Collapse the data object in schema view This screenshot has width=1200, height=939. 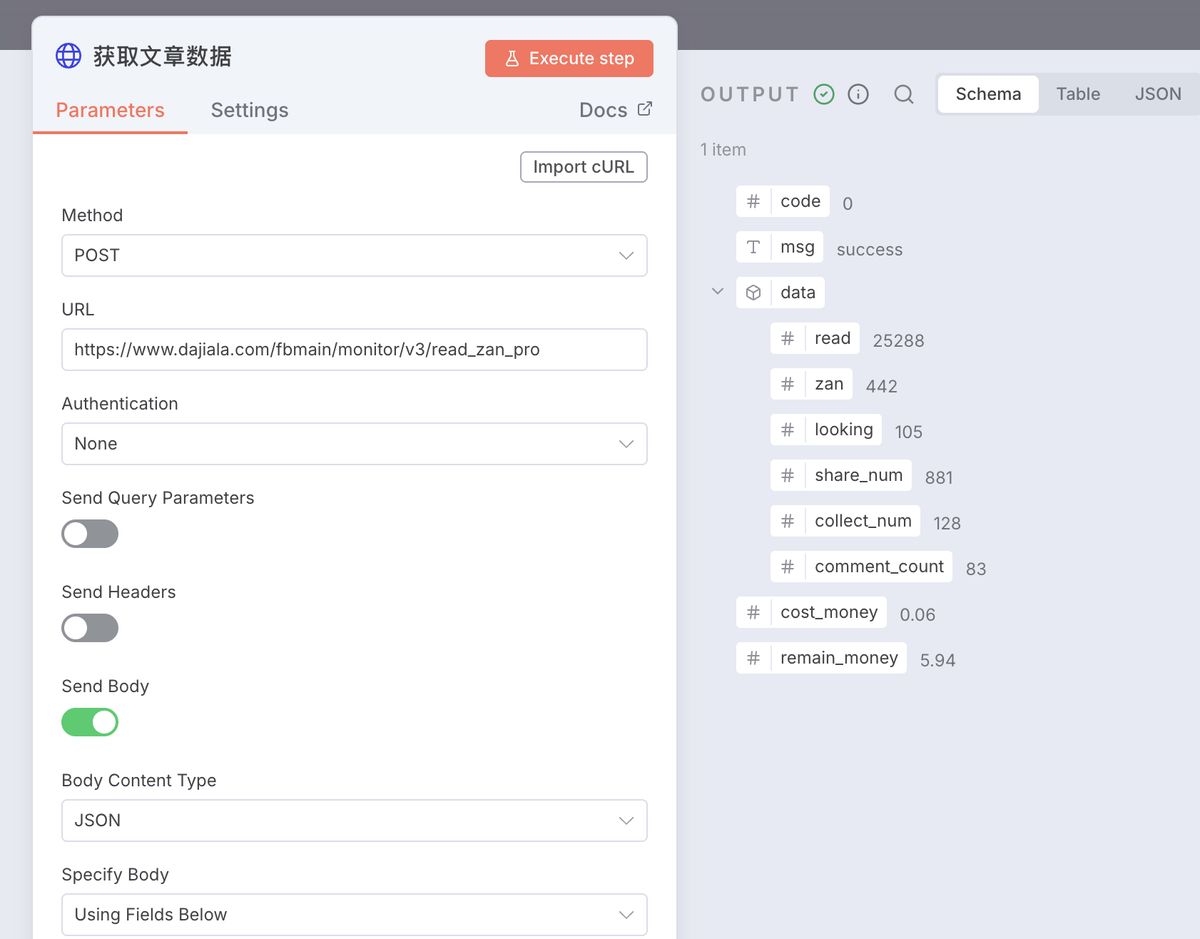[716, 291]
